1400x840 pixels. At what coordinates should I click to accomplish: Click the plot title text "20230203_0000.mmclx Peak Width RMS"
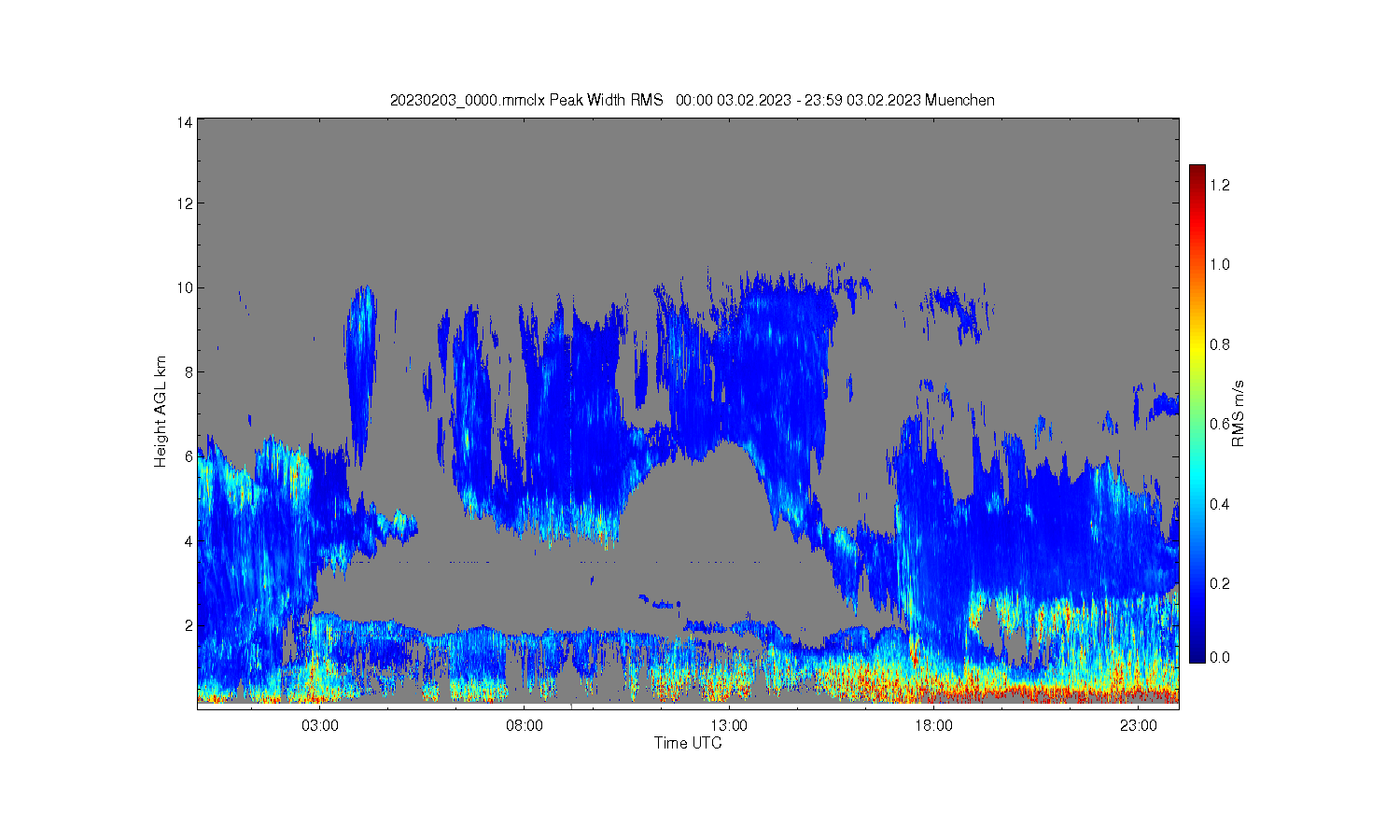coord(526,100)
